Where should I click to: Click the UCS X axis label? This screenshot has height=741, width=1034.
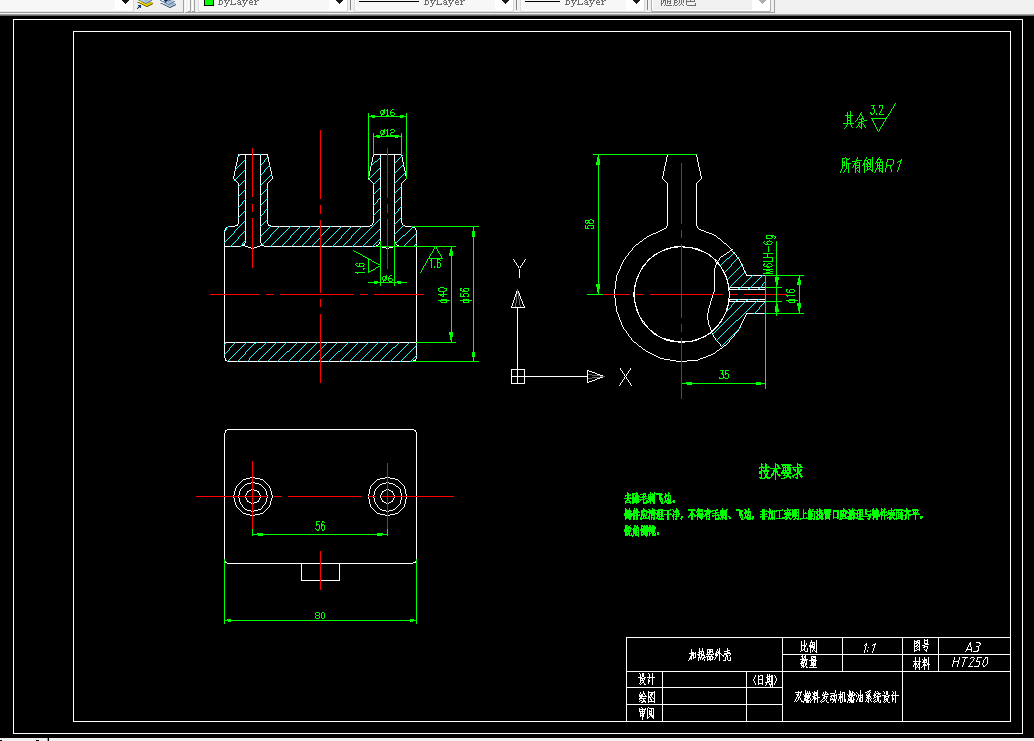coord(625,377)
